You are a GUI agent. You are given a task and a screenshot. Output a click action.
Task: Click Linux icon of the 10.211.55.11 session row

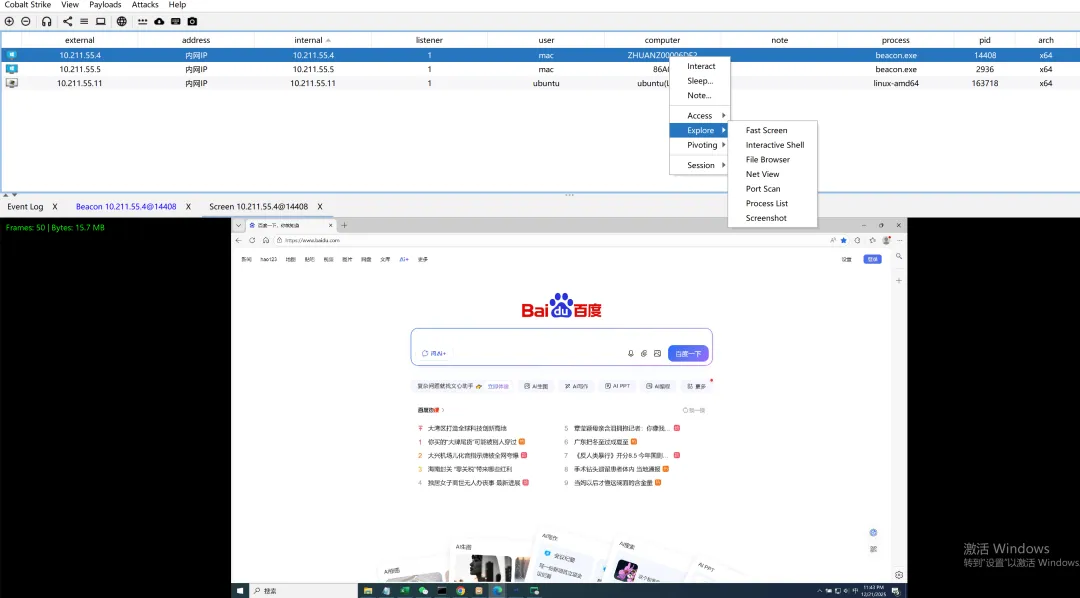pos(12,83)
